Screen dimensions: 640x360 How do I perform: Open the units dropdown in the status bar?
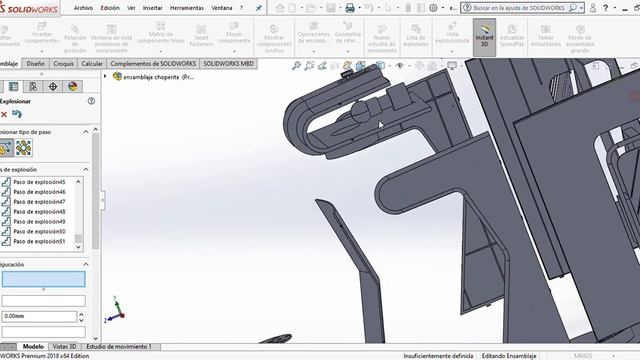(613, 356)
